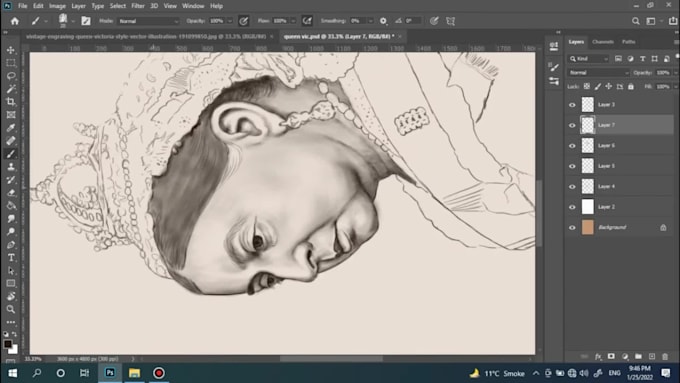Select the Eyedropper tool

point(11,128)
